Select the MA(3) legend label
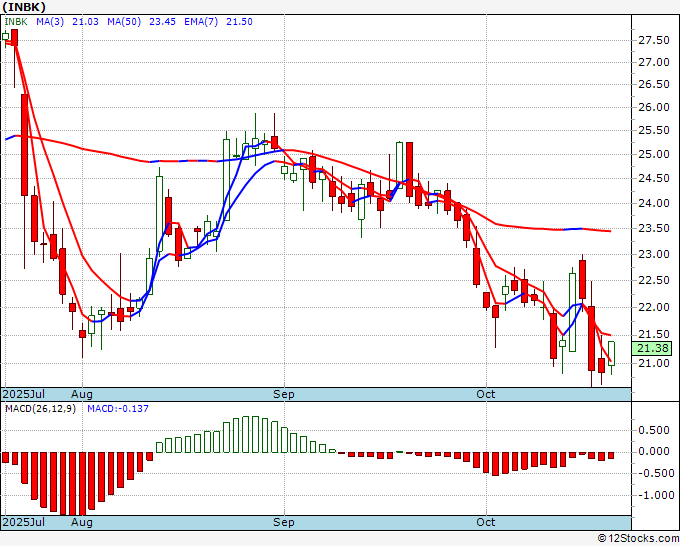The height and width of the screenshot is (546, 680). coord(50,22)
